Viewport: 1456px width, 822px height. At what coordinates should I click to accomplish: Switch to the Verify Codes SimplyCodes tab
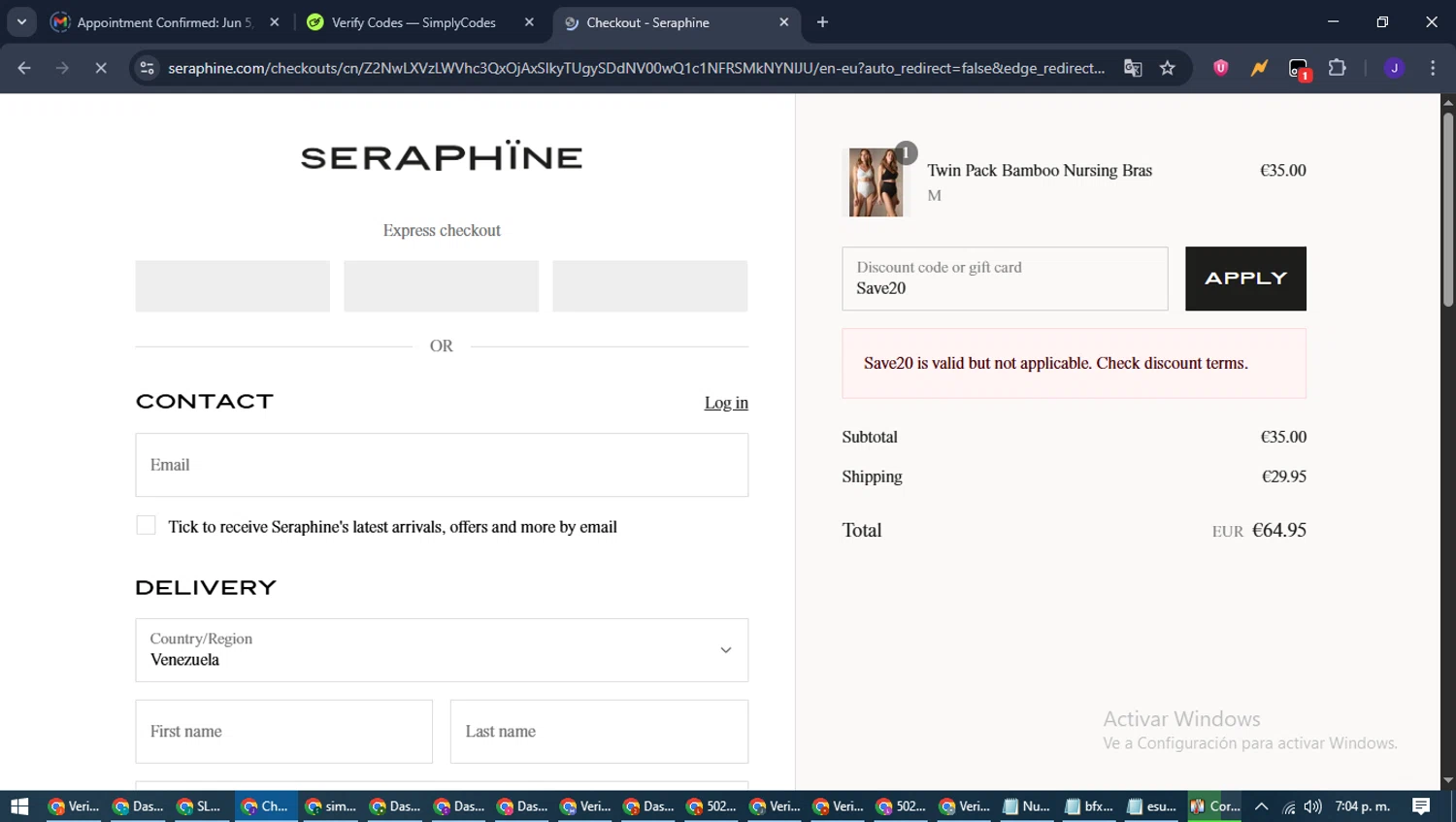click(x=420, y=22)
